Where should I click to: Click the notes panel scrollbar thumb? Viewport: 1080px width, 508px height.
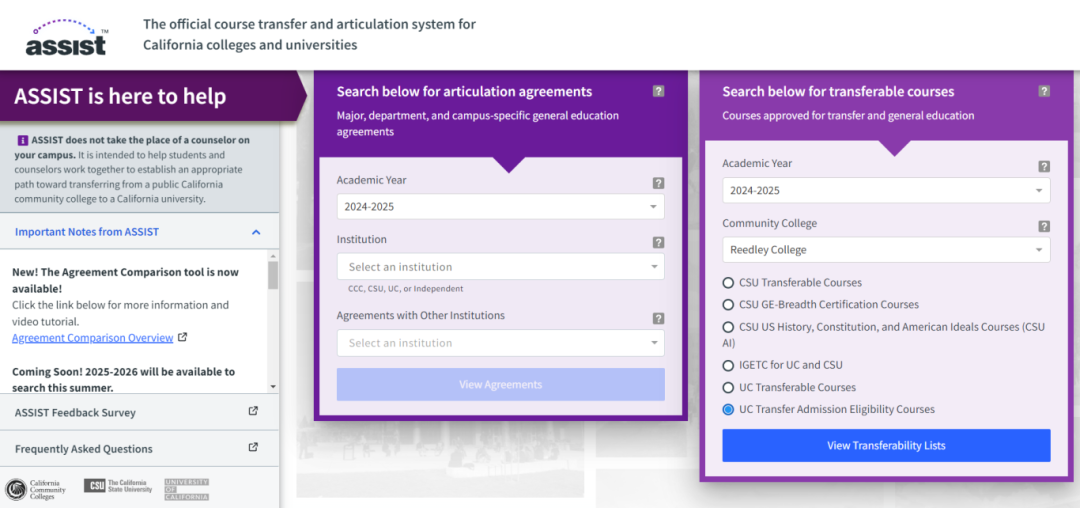point(273,275)
